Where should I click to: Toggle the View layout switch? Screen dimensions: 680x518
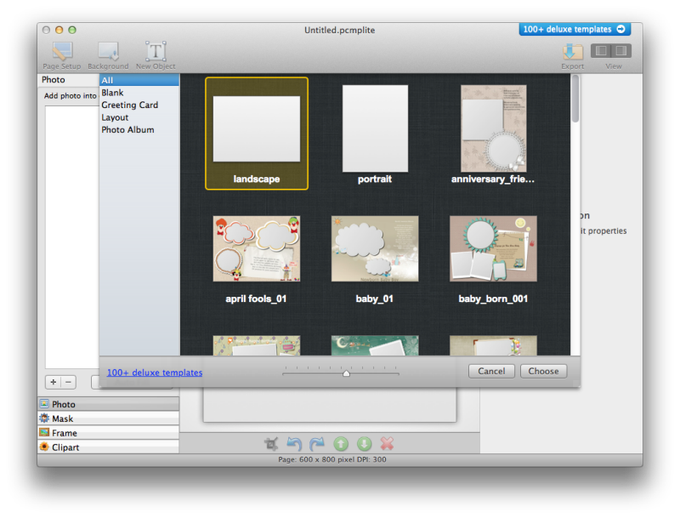pos(611,51)
